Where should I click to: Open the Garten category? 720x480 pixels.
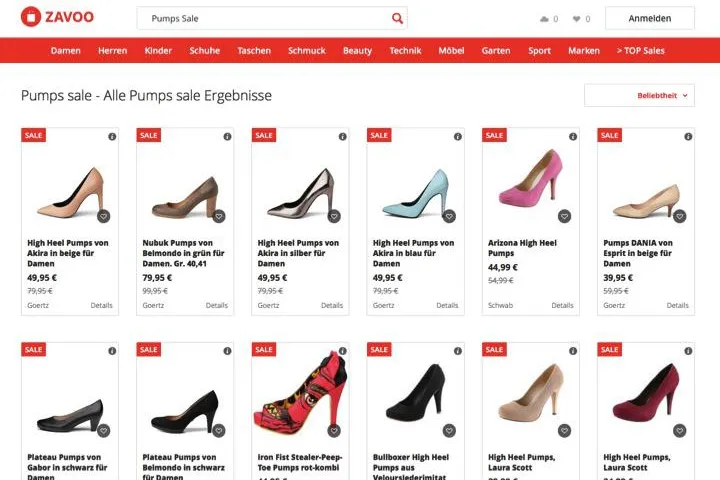496,51
